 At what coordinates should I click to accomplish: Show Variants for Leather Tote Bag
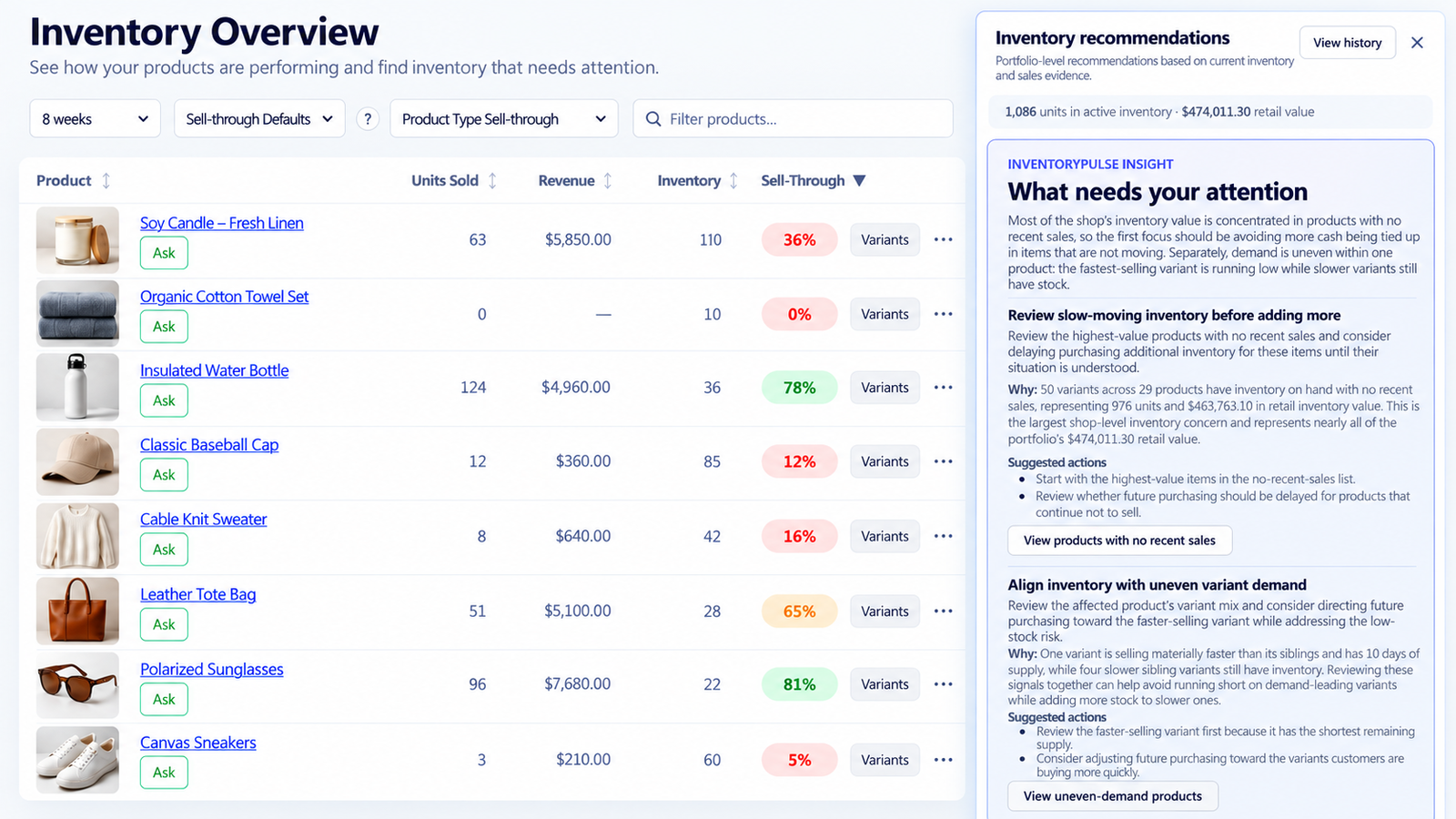[885, 612]
